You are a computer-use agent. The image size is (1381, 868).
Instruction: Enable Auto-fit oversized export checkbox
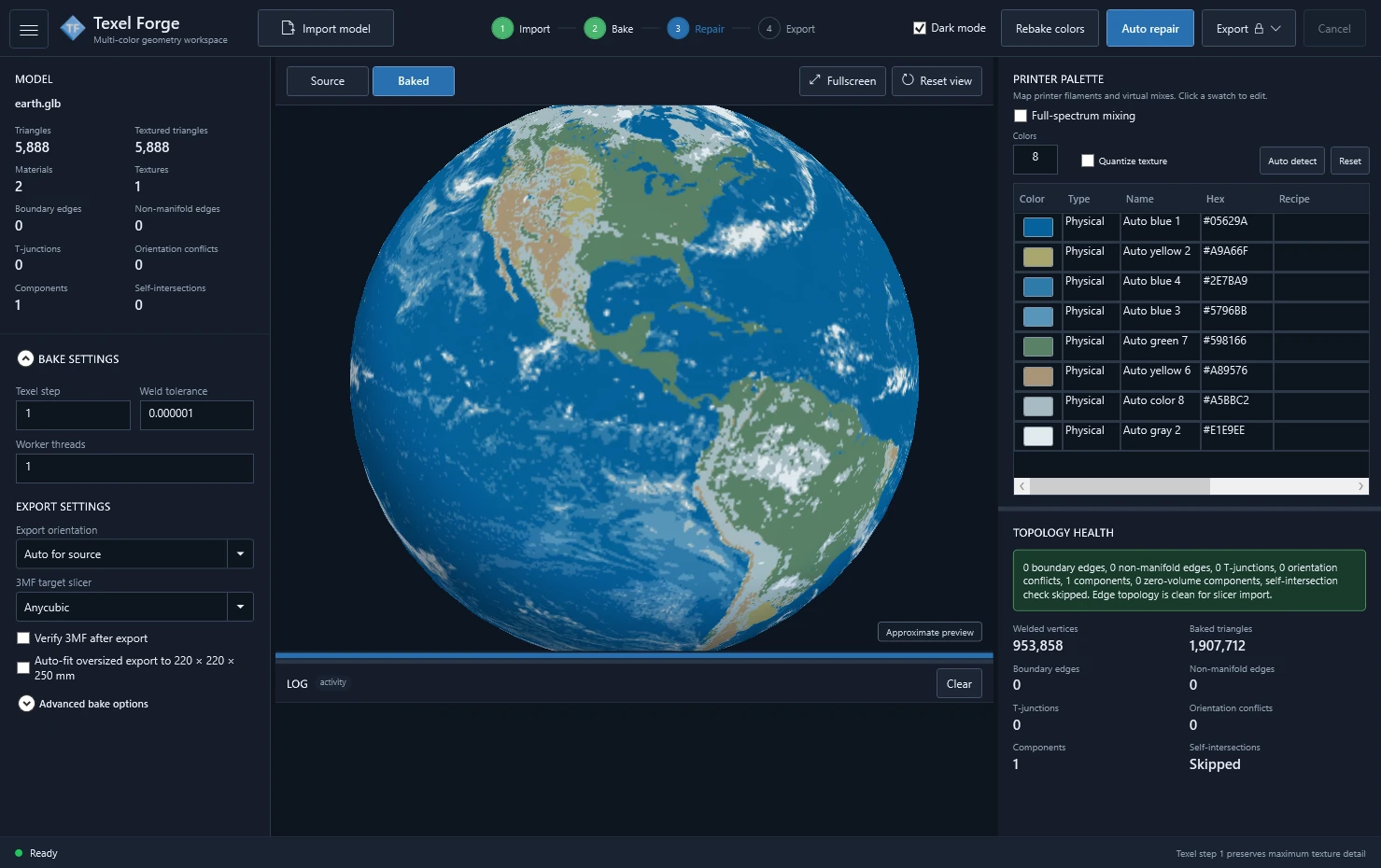point(23,667)
